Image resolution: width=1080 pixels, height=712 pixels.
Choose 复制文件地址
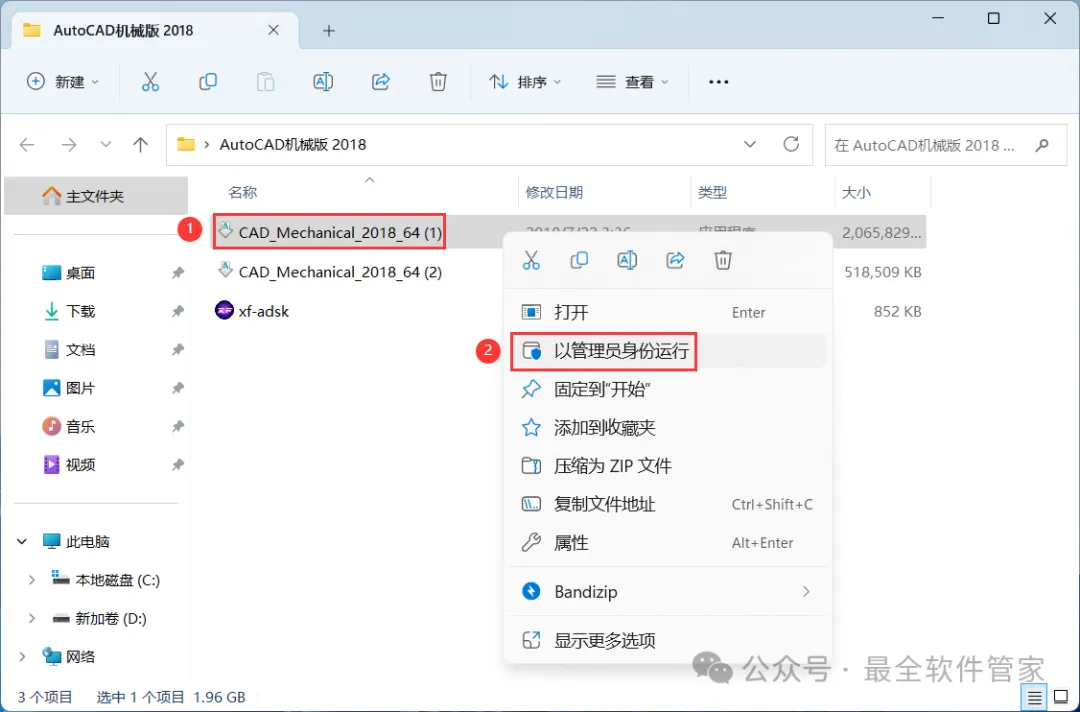tap(667, 505)
